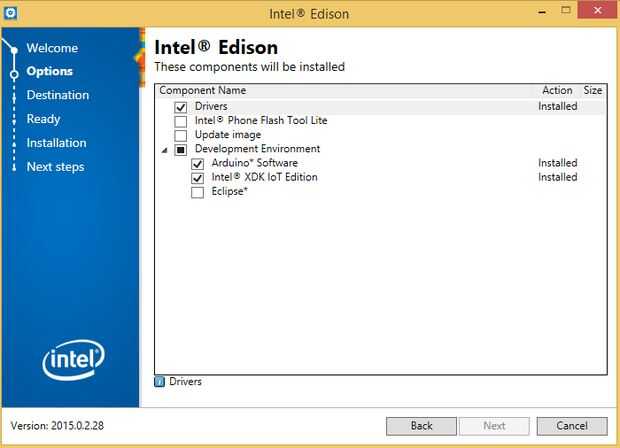This screenshot has height=448, width=620.
Task: Click the installer app icon in title bar
Action: click(x=12, y=13)
